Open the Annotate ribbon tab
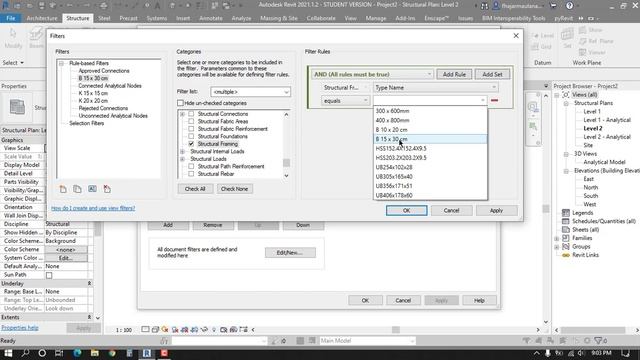The width and height of the screenshot is (640, 360). (211, 18)
